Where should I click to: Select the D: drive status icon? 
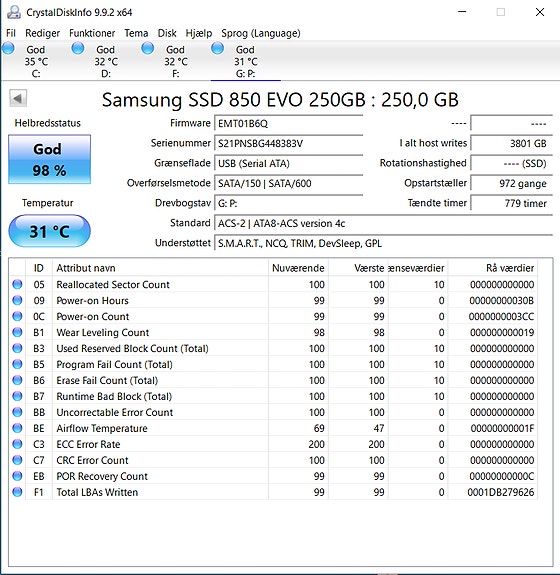point(78,48)
